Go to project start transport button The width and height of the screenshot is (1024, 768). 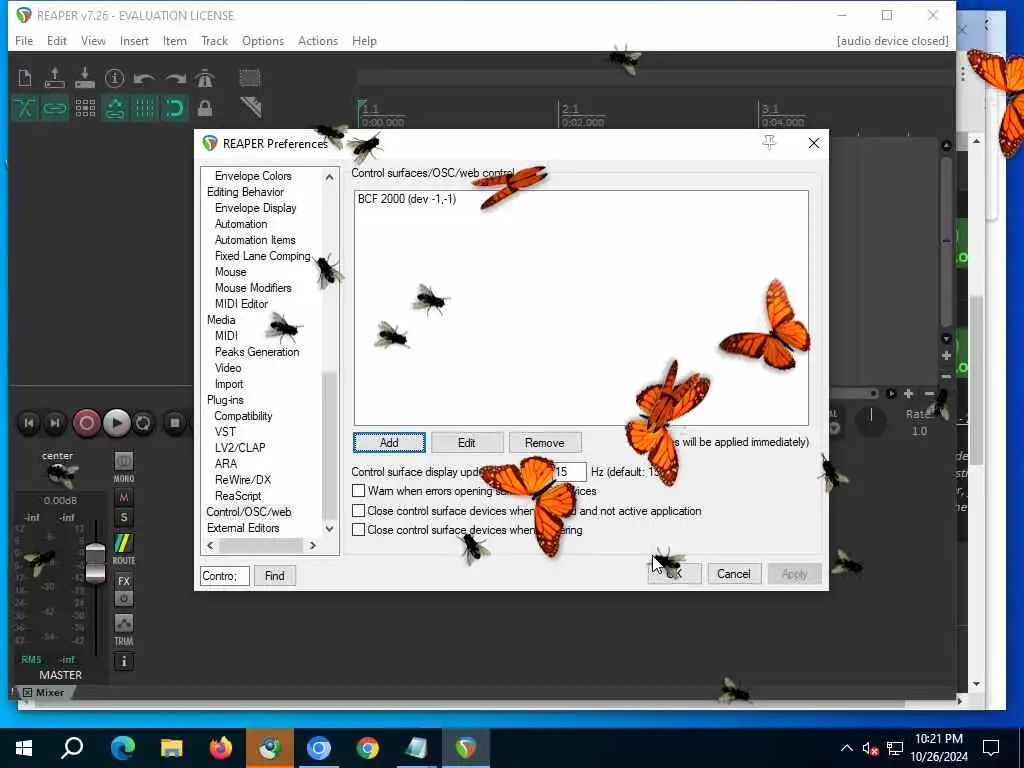pos(29,423)
